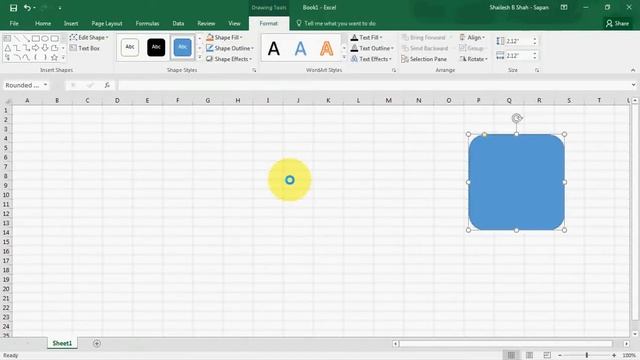The image size is (640, 360).
Task: Expand the Align menu in Arrange
Action: (x=473, y=37)
